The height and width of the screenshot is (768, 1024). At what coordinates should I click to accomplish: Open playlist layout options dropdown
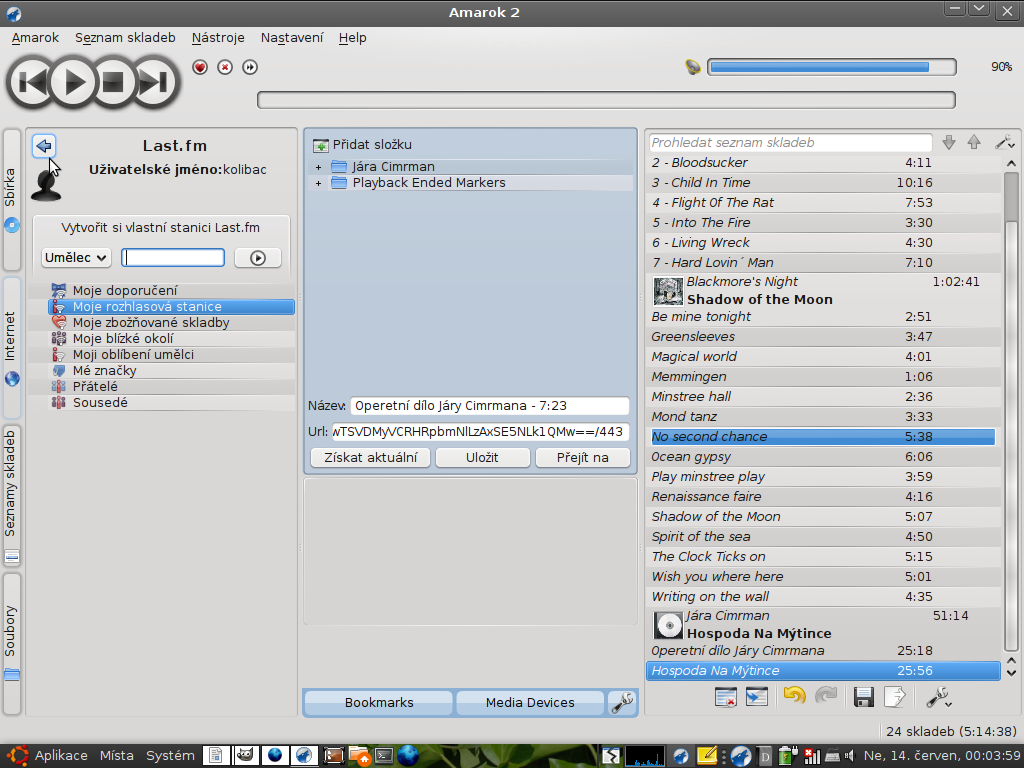[x=938, y=697]
